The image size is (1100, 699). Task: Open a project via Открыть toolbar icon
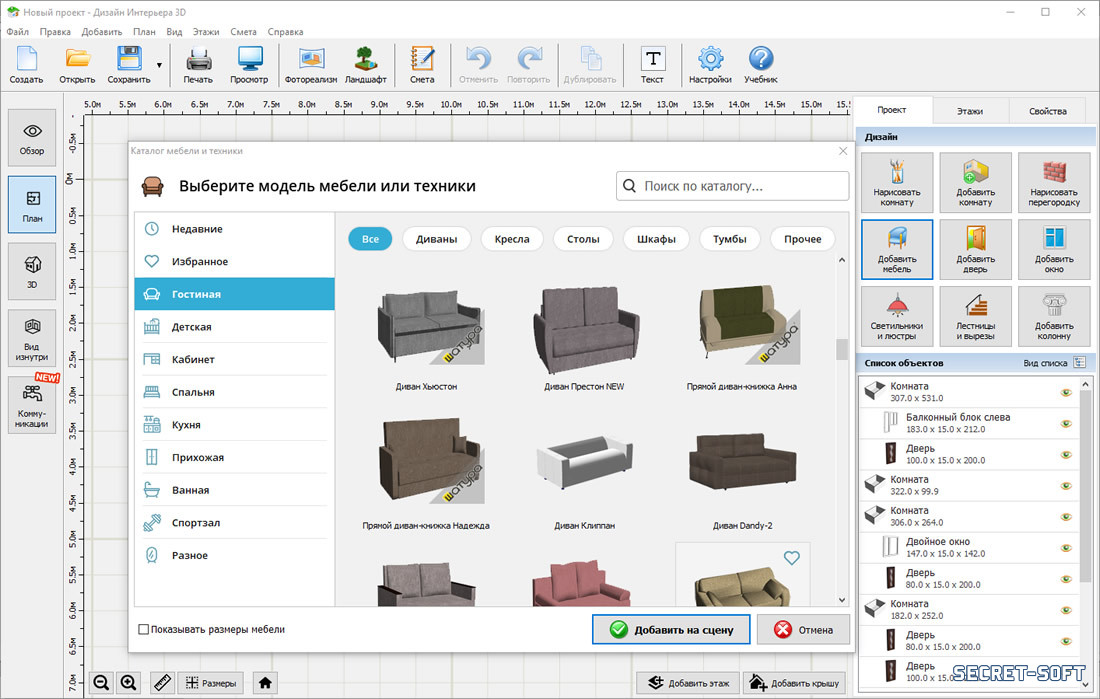(77, 65)
